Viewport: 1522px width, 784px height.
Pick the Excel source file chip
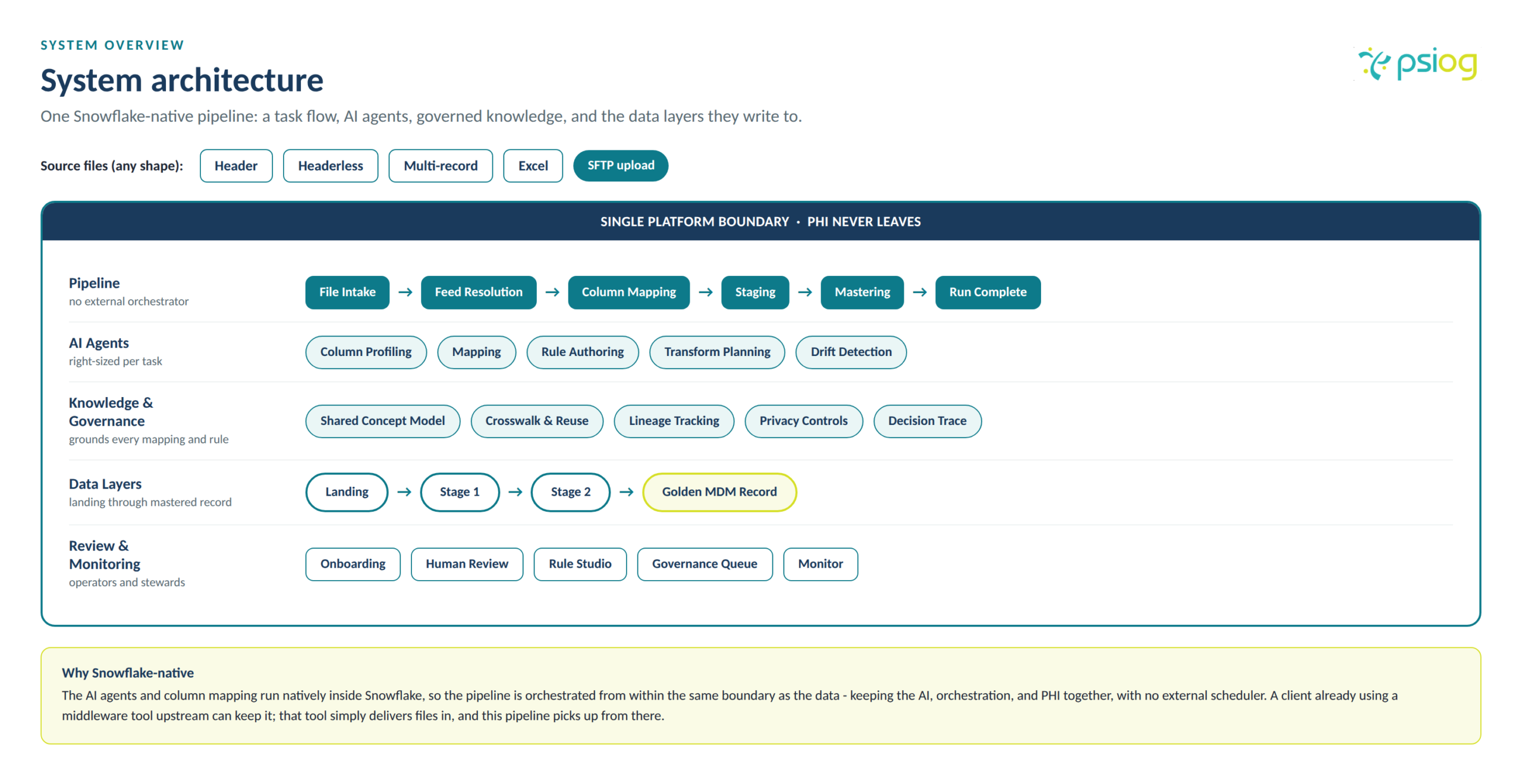[533, 165]
